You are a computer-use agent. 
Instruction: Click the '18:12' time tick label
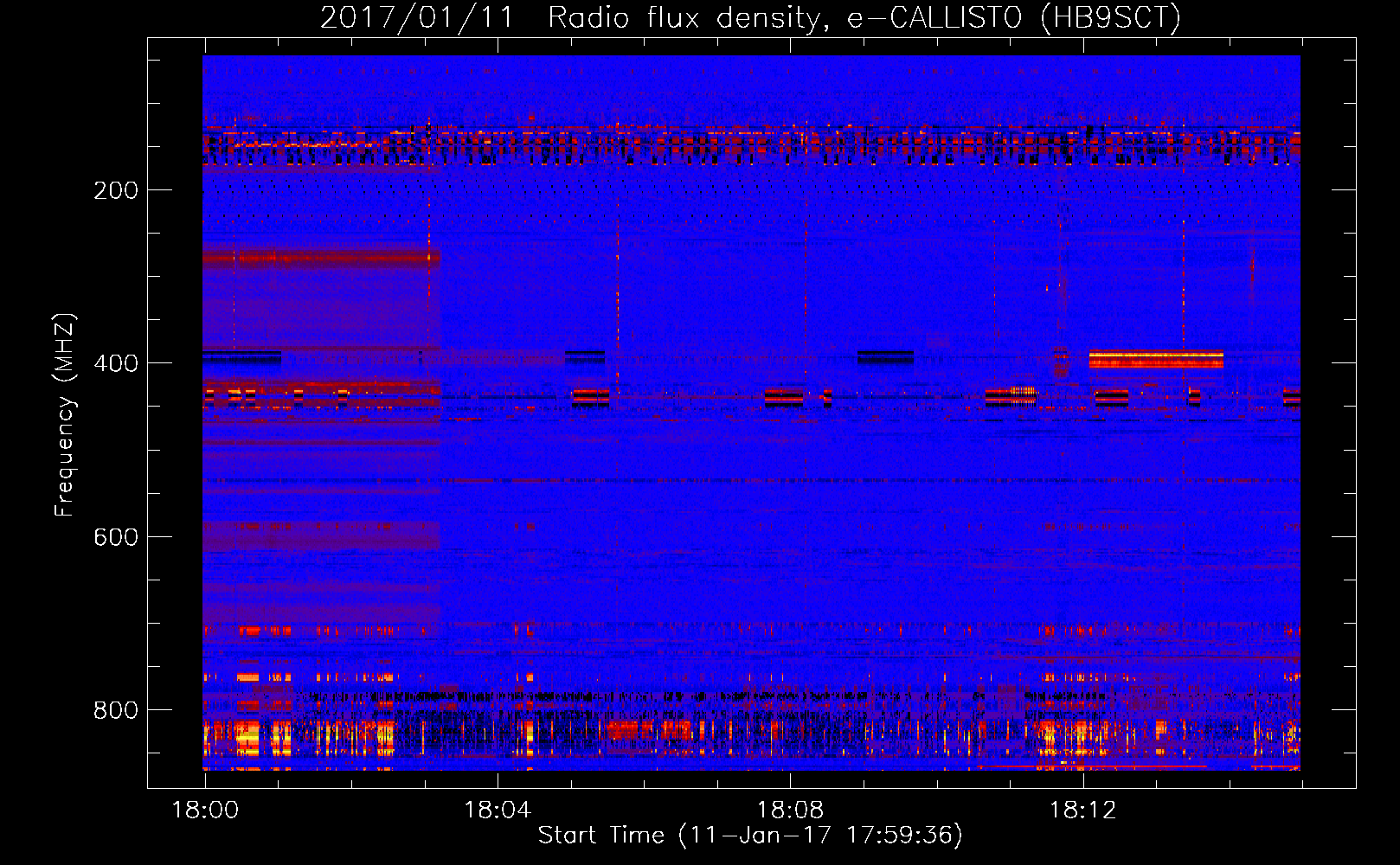click(1082, 810)
